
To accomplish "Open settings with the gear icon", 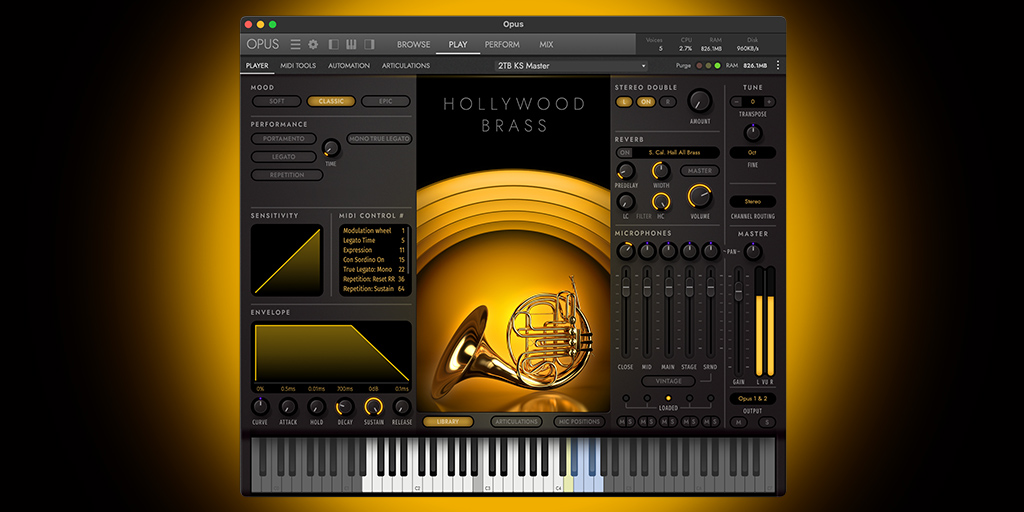I will coord(313,44).
